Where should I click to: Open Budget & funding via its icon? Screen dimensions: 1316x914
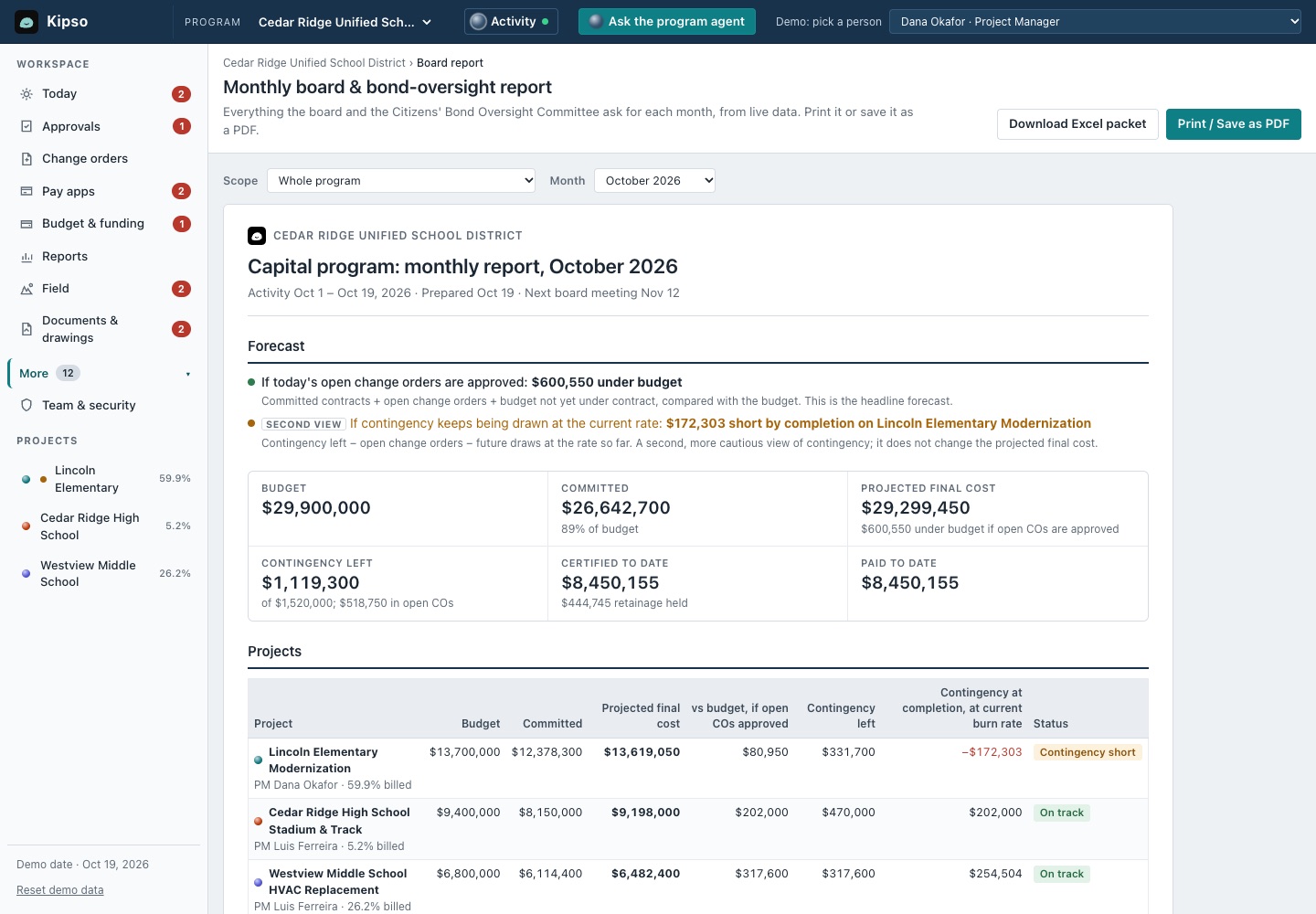coord(27,224)
